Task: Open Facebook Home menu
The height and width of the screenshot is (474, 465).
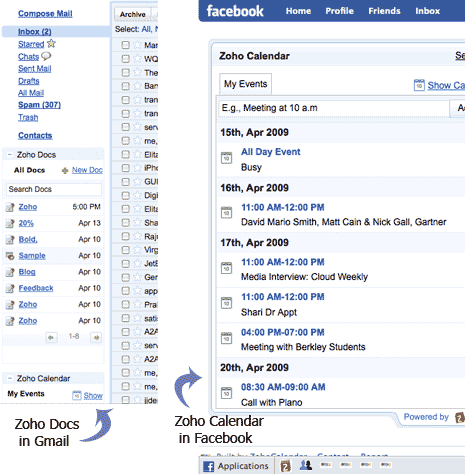Action: (298, 11)
